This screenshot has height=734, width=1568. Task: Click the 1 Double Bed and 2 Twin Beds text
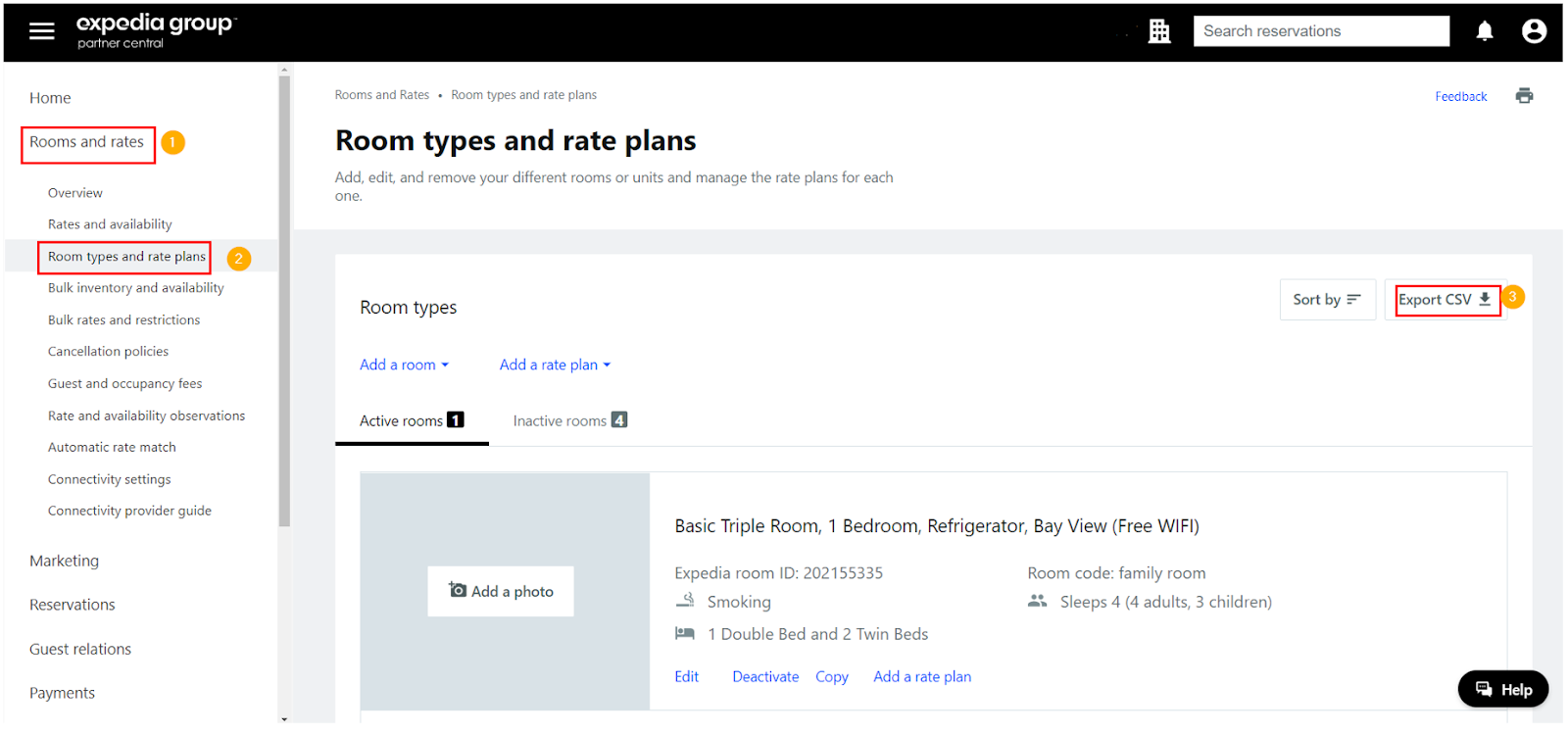point(817,634)
